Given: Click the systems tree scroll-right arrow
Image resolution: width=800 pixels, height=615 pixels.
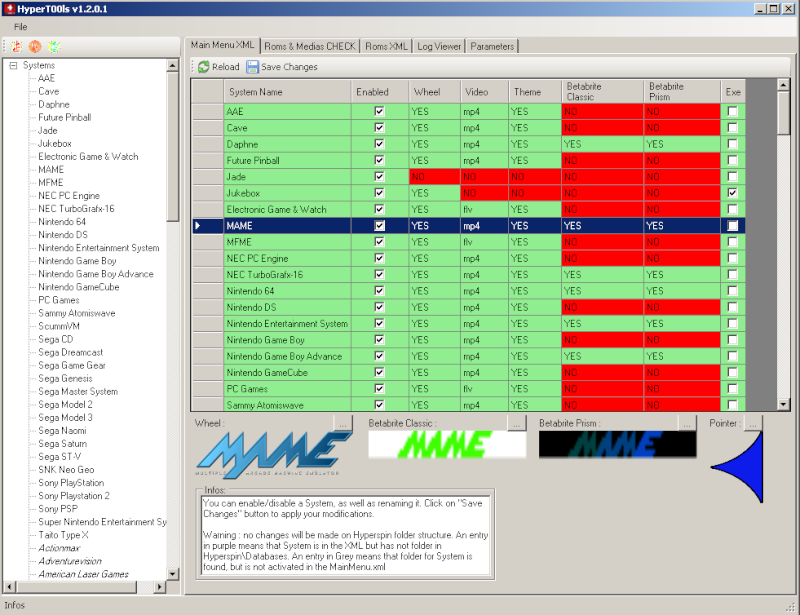Looking at the screenshot, I should (x=160, y=587).
